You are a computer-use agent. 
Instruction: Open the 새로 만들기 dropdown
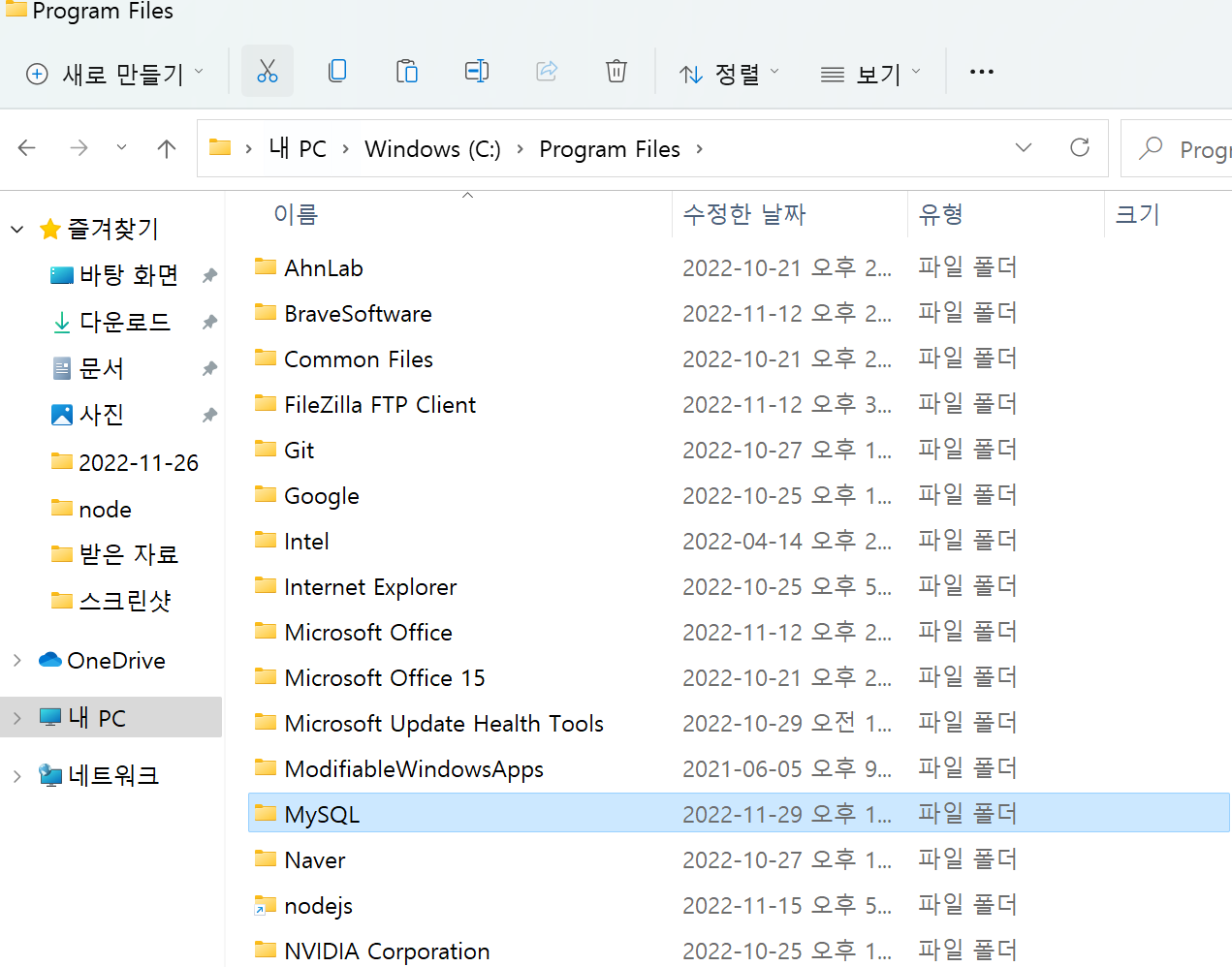[x=115, y=74]
